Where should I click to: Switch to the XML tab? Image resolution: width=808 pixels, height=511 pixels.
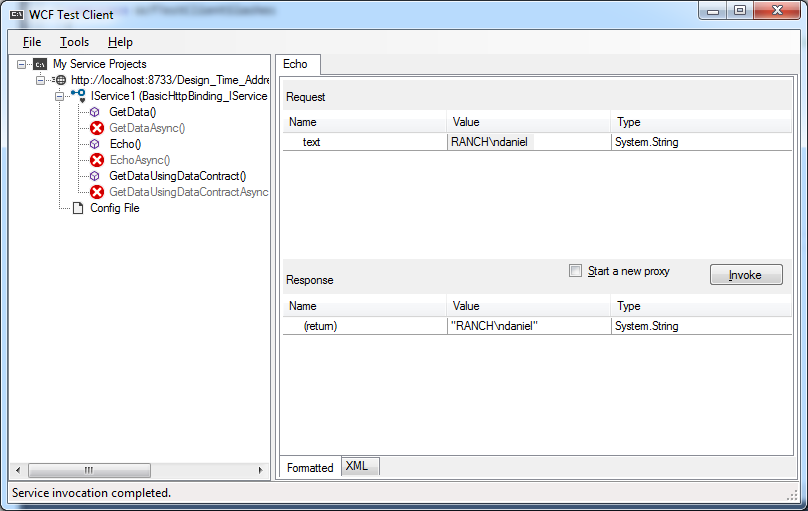(x=359, y=466)
